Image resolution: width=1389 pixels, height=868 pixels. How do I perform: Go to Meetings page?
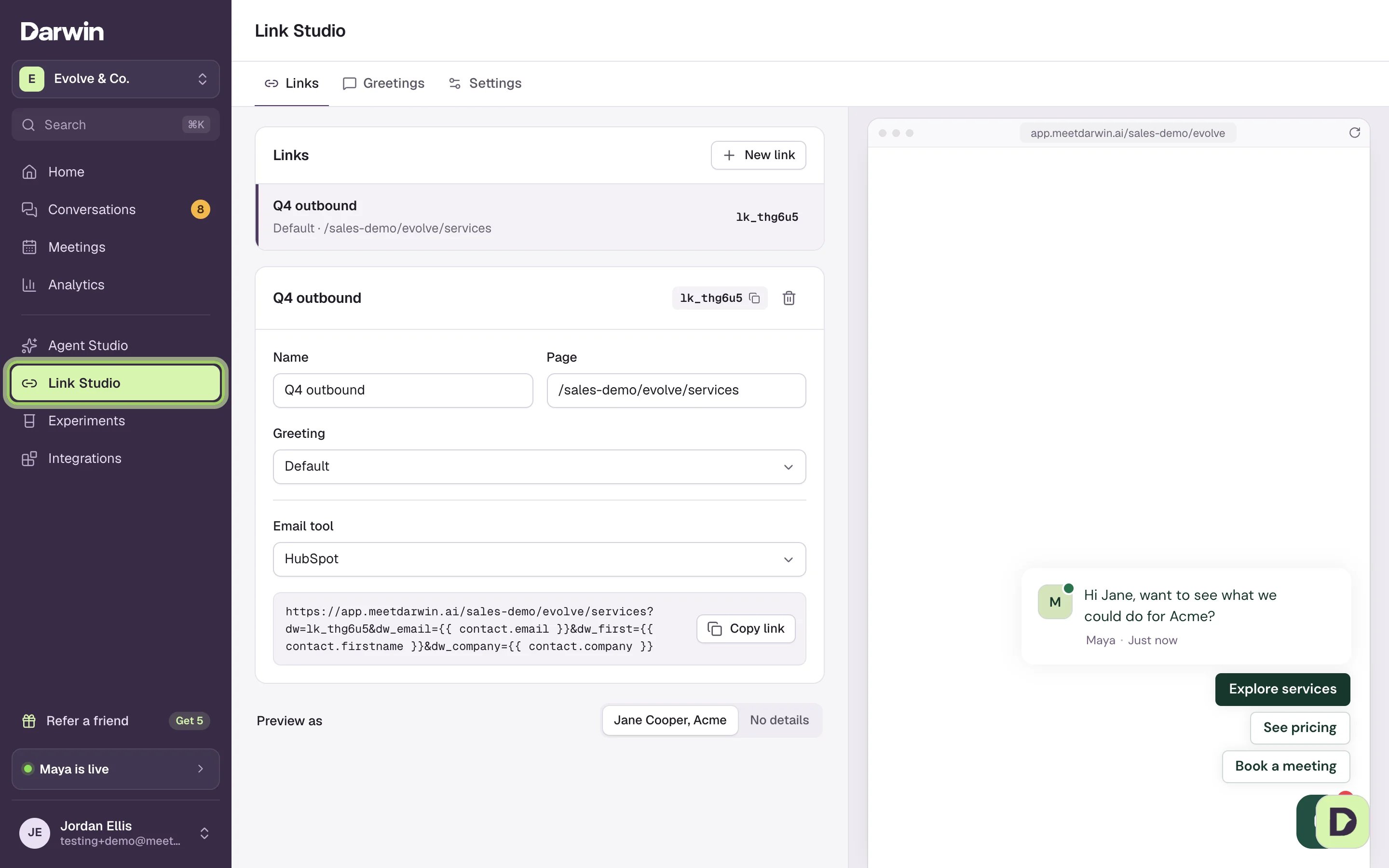(115, 247)
